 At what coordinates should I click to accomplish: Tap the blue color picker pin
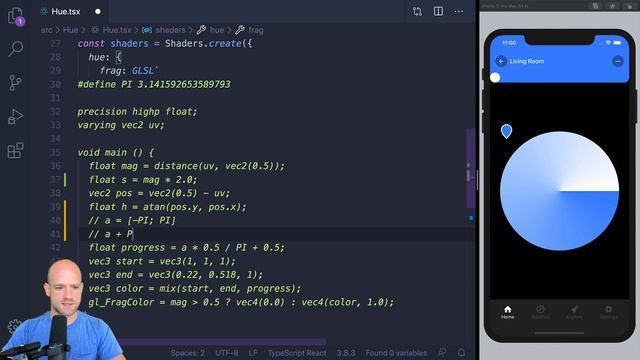click(506, 131)
